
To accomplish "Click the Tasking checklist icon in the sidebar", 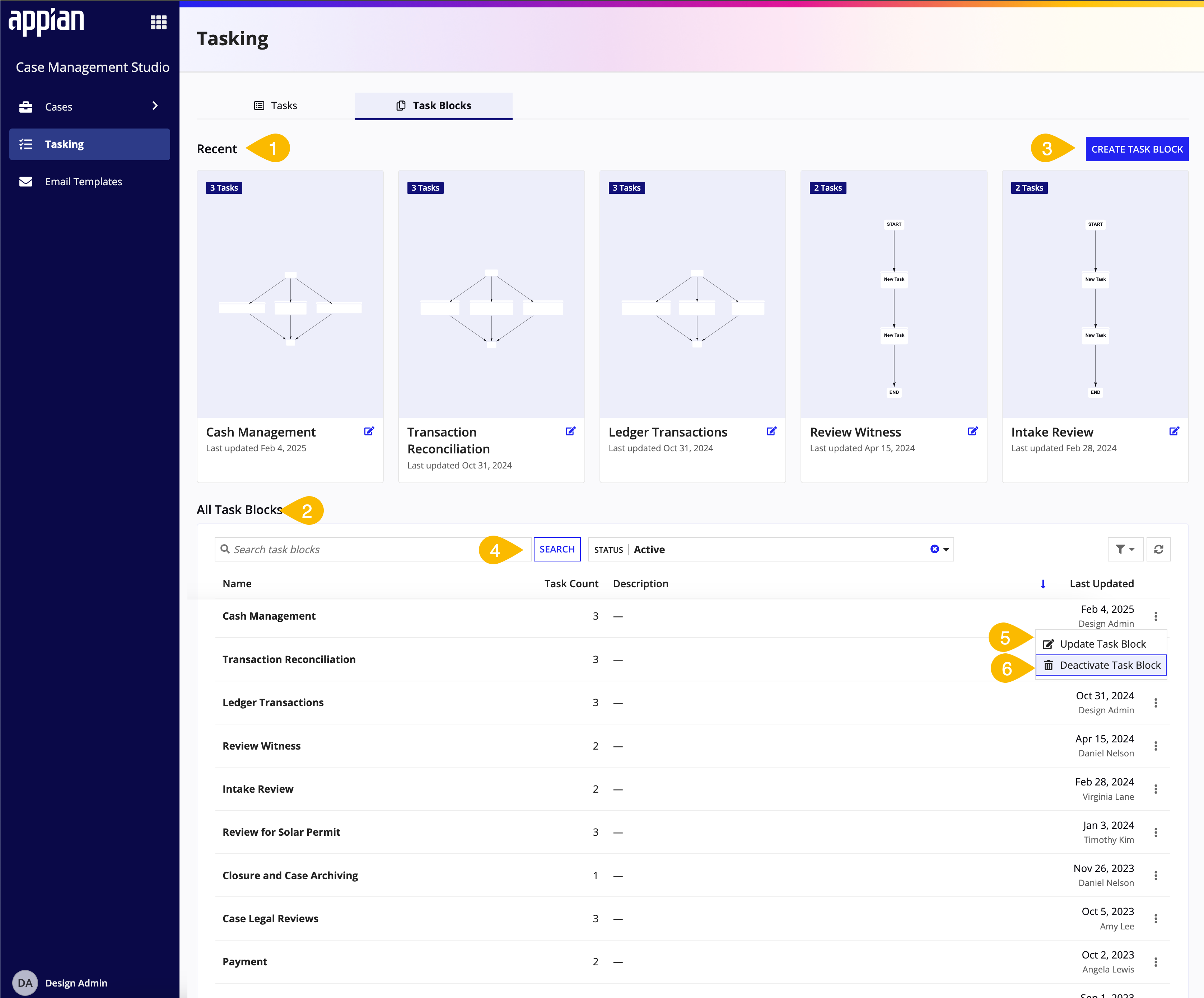I will pos(26,144).
